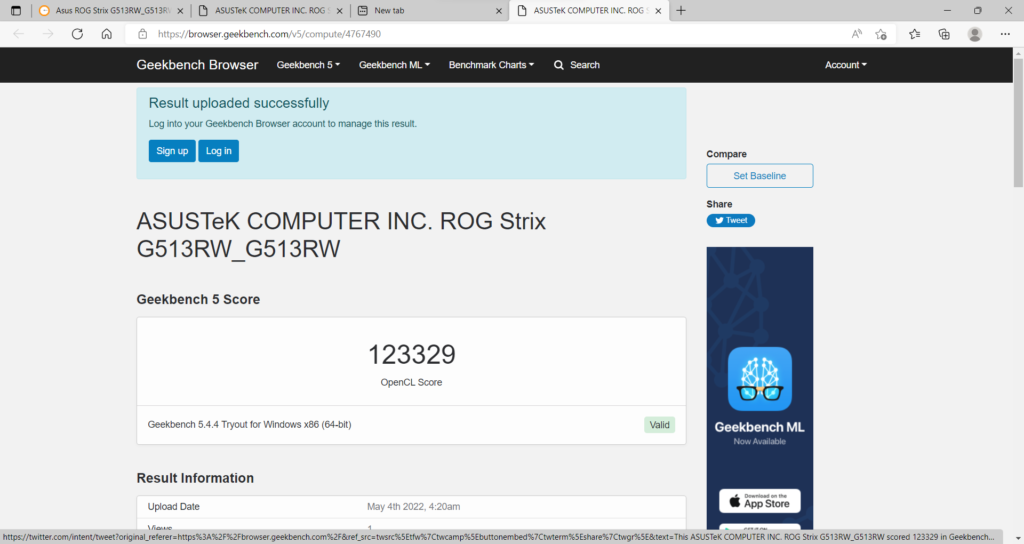This screenshot has width=1024, height=544.
Task: Close the New tab tab
Action: point(499,11)
